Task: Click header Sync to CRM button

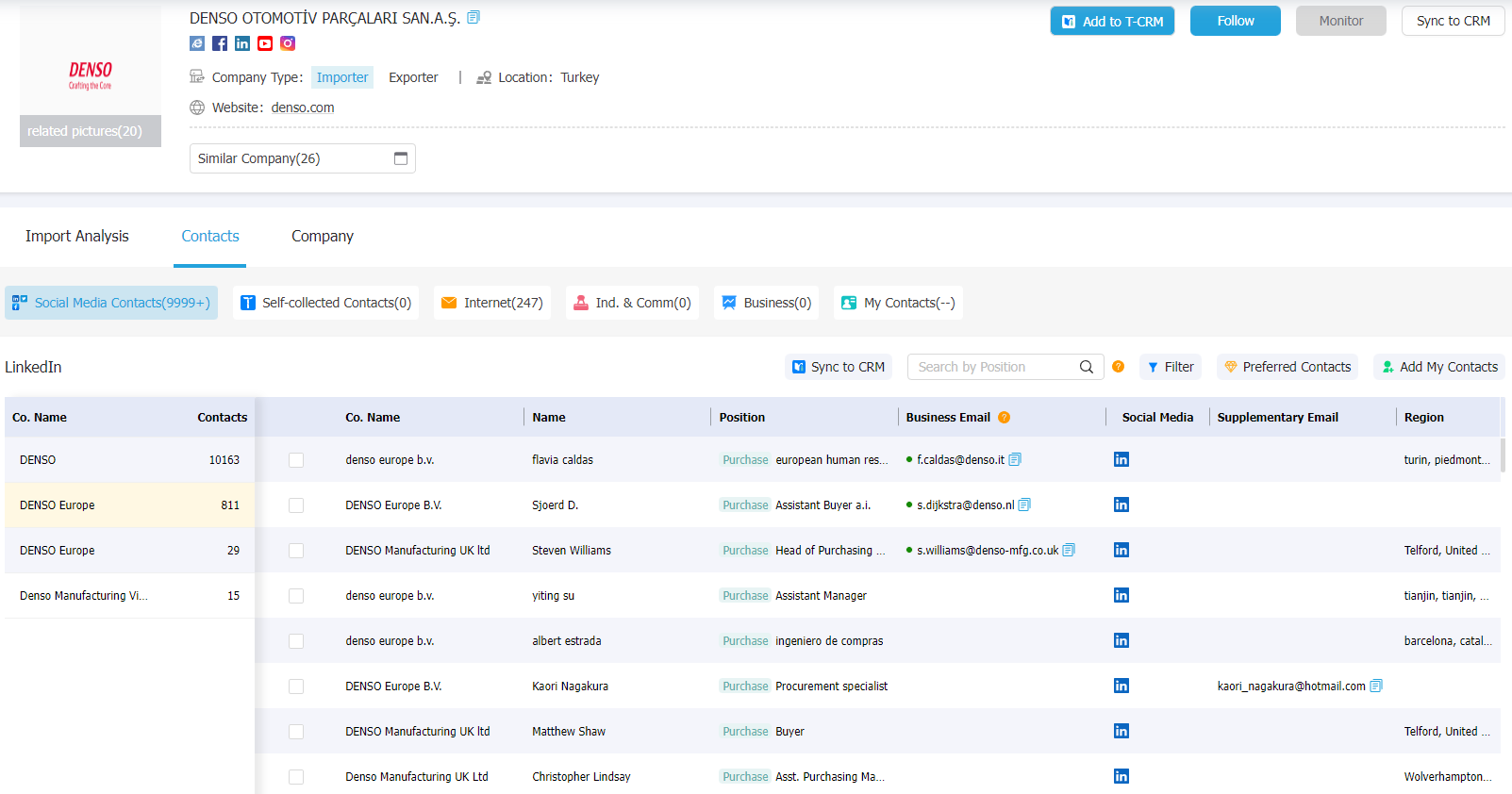Action: click(x=1454, y=21)
